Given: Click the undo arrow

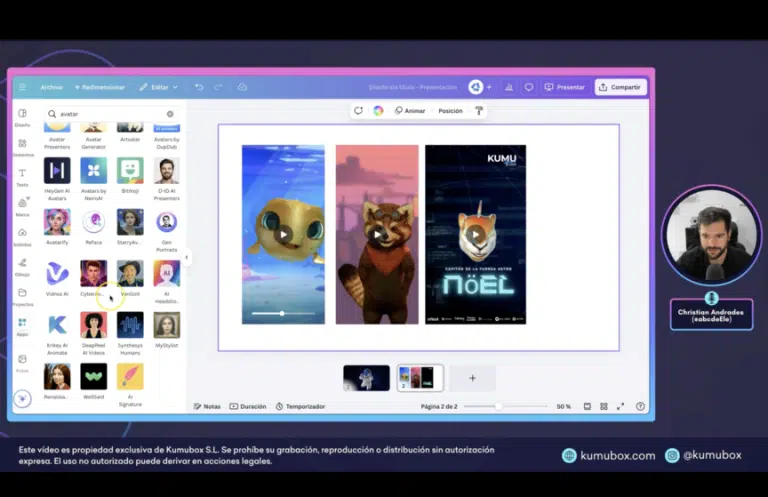Looking at the screenshot, I should (199, 87).
